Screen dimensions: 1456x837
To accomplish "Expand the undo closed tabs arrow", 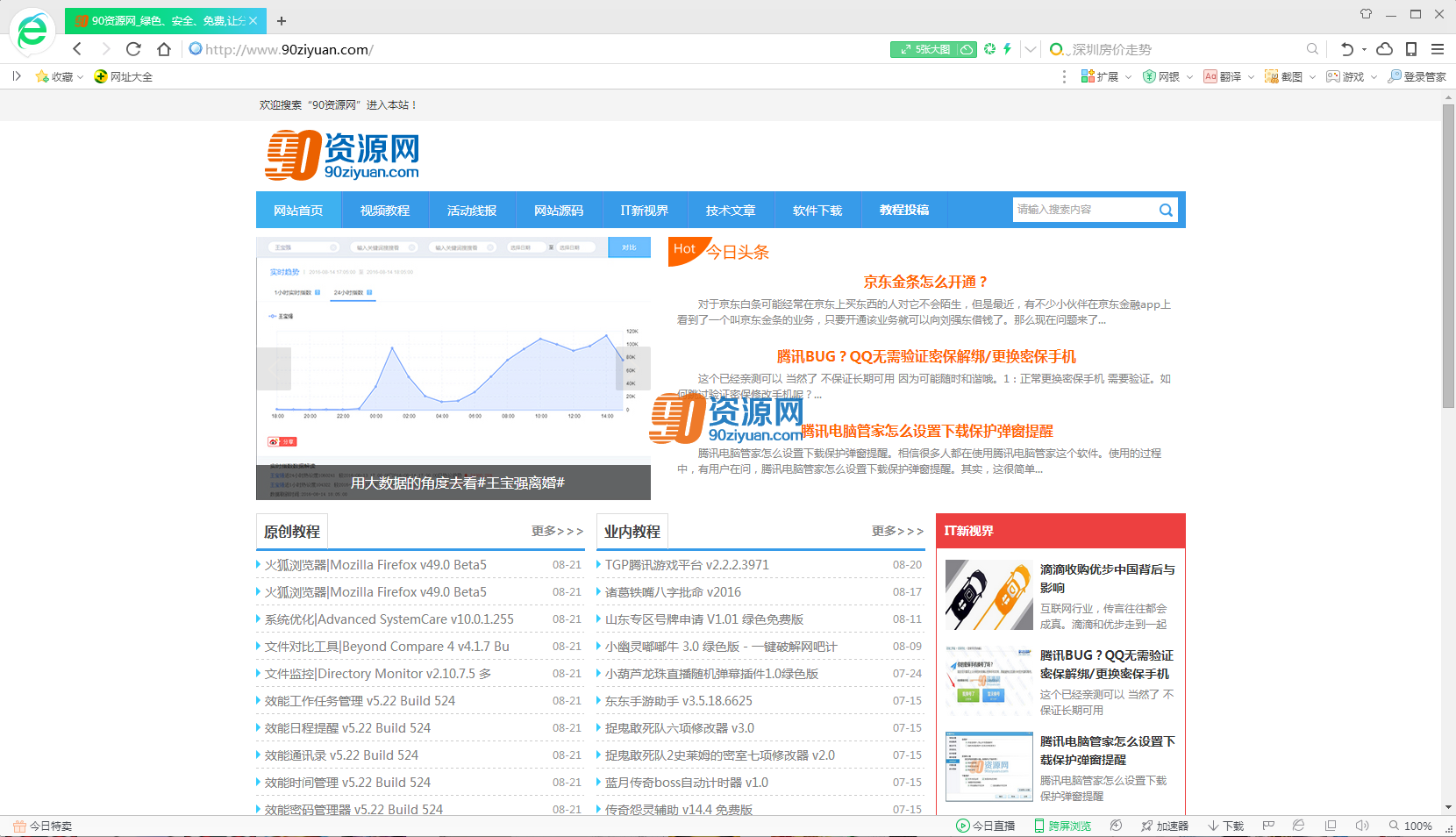I will (x=1364, y=50).
